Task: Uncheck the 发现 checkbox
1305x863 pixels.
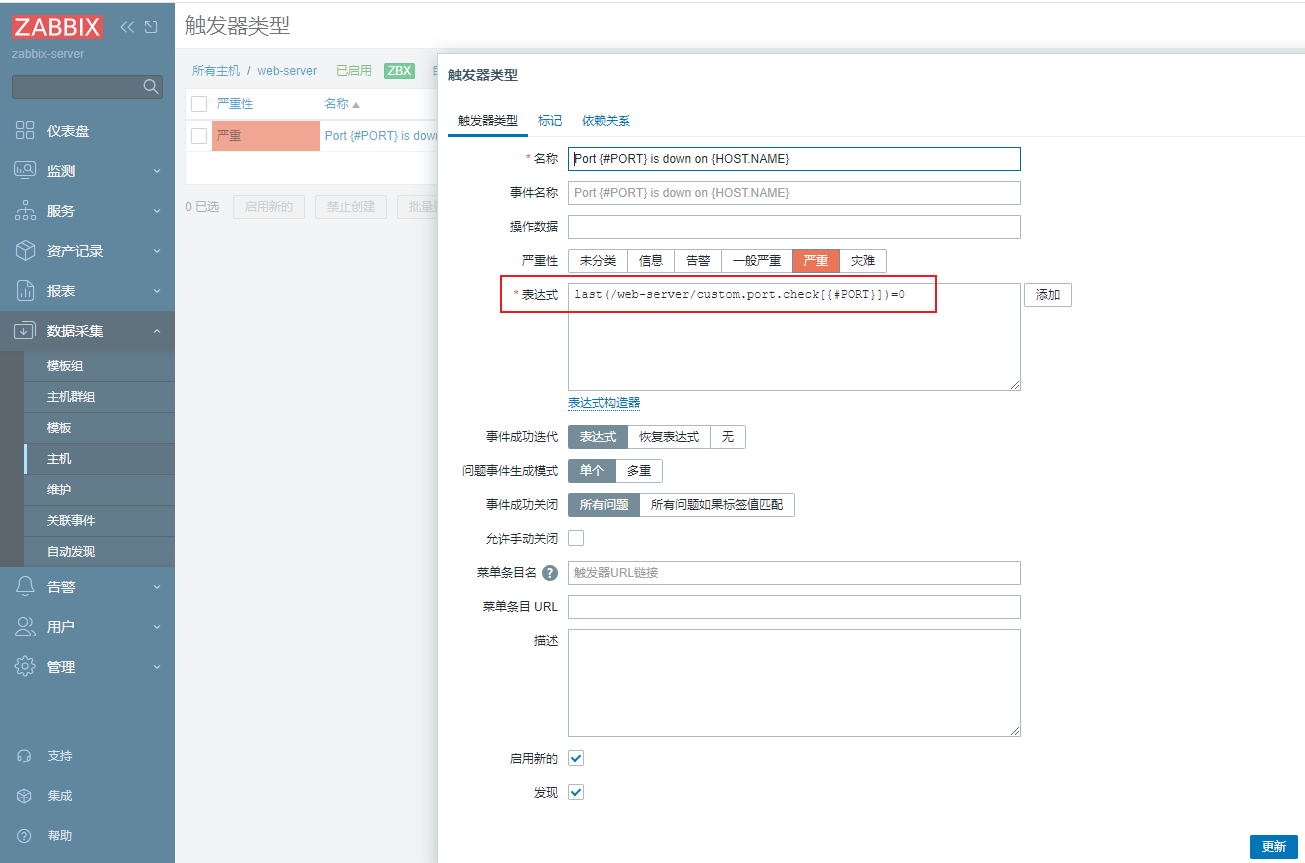Action: click(576, 792)
